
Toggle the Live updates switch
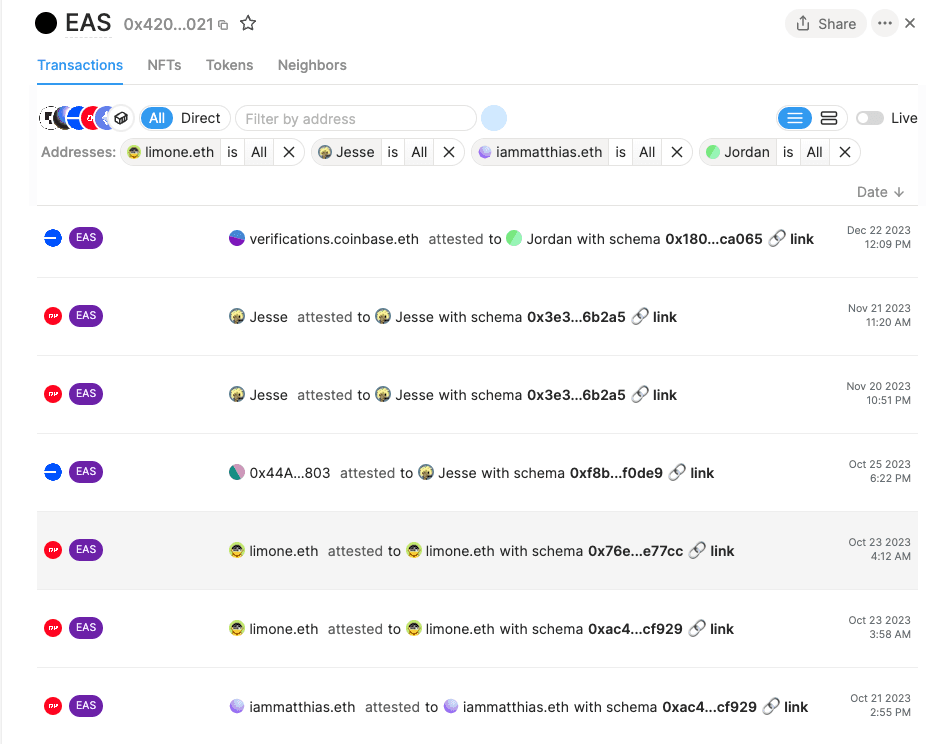tap(869, 118)
